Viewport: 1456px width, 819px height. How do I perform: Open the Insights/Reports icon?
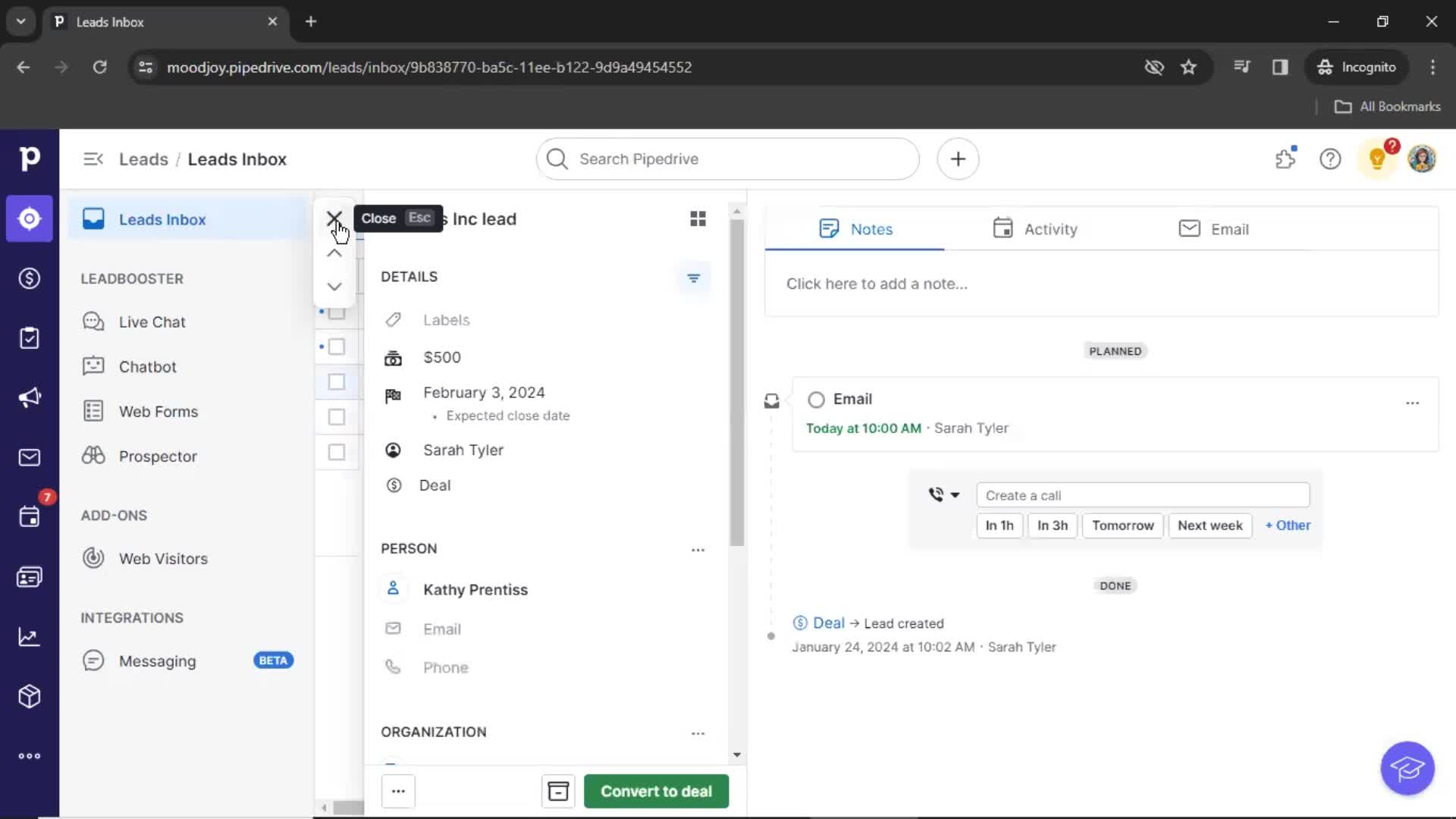click(x=29, y=636)
